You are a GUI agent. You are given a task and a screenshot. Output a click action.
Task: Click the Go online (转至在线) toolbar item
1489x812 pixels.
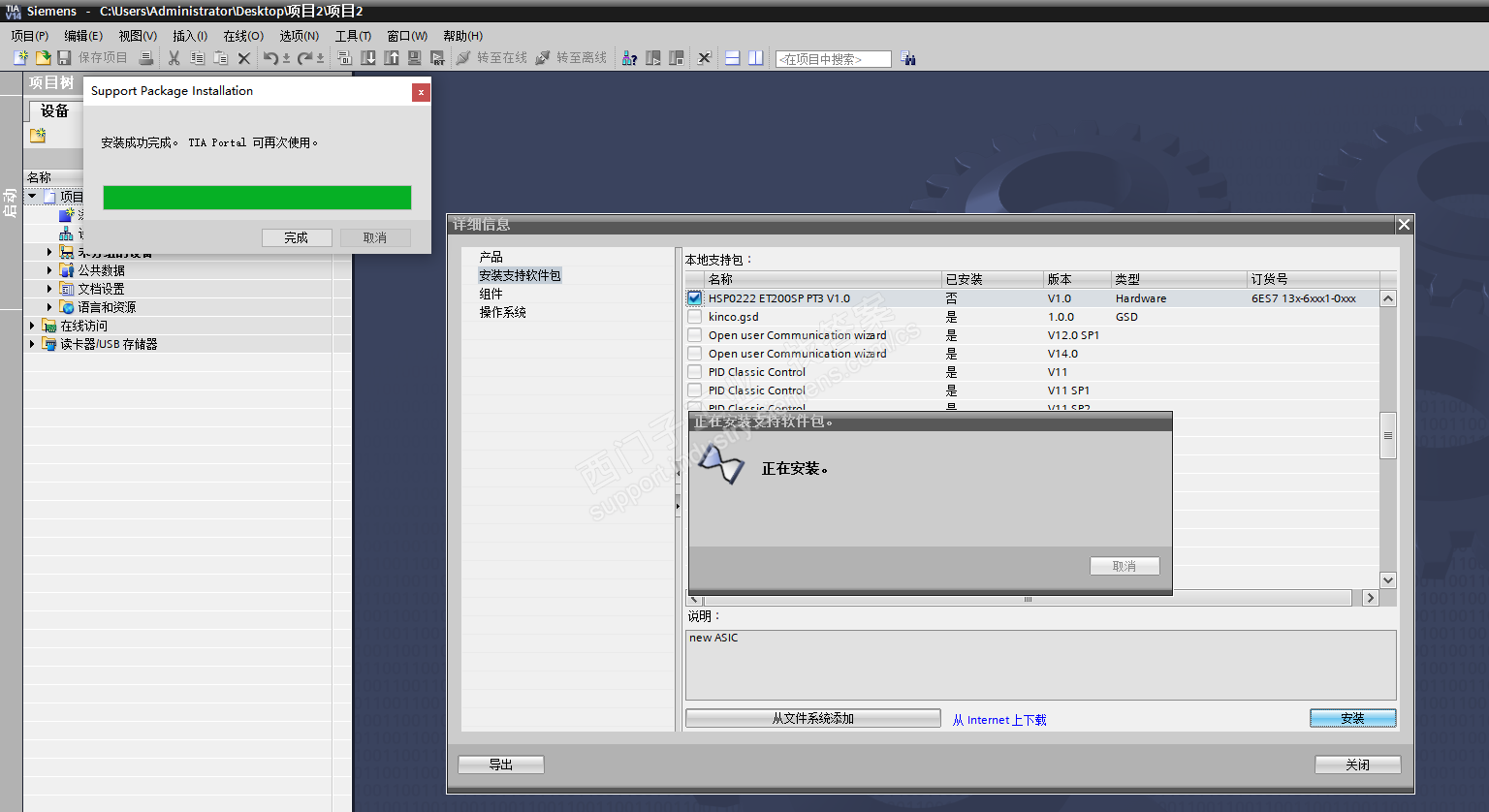click(491, 58)
